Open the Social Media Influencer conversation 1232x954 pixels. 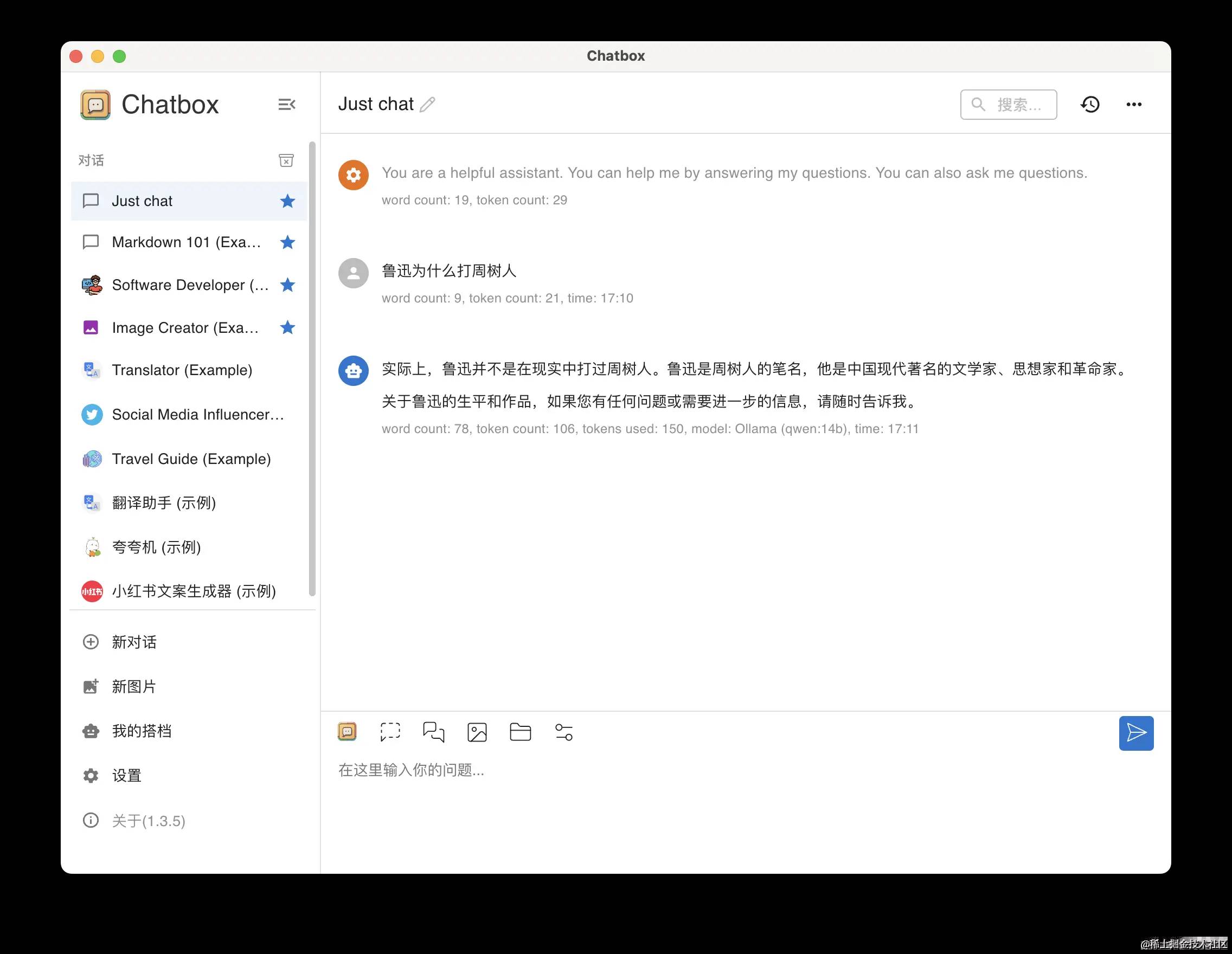(x=189, y=415)
